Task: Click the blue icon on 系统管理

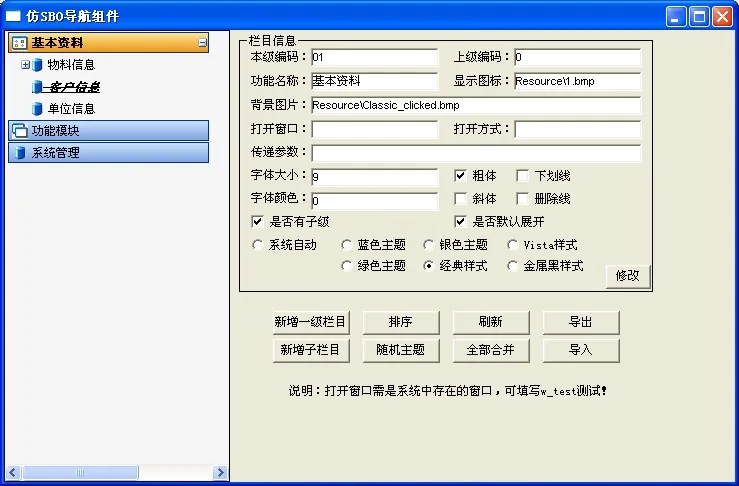Action: pos(20,153)
